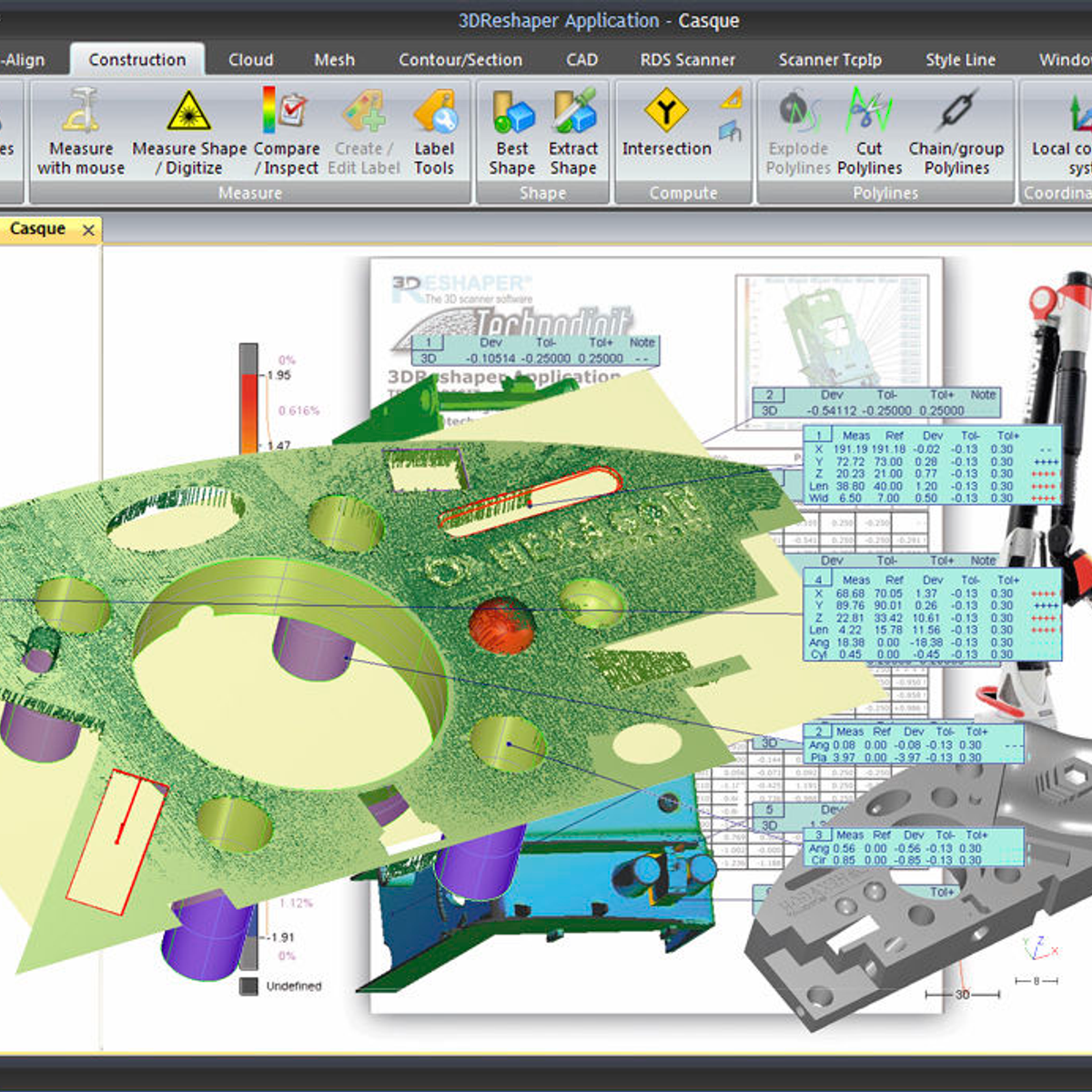Switch to the Construction ribbon tab
The image size is (1092, 1092).
click(137, 60)
